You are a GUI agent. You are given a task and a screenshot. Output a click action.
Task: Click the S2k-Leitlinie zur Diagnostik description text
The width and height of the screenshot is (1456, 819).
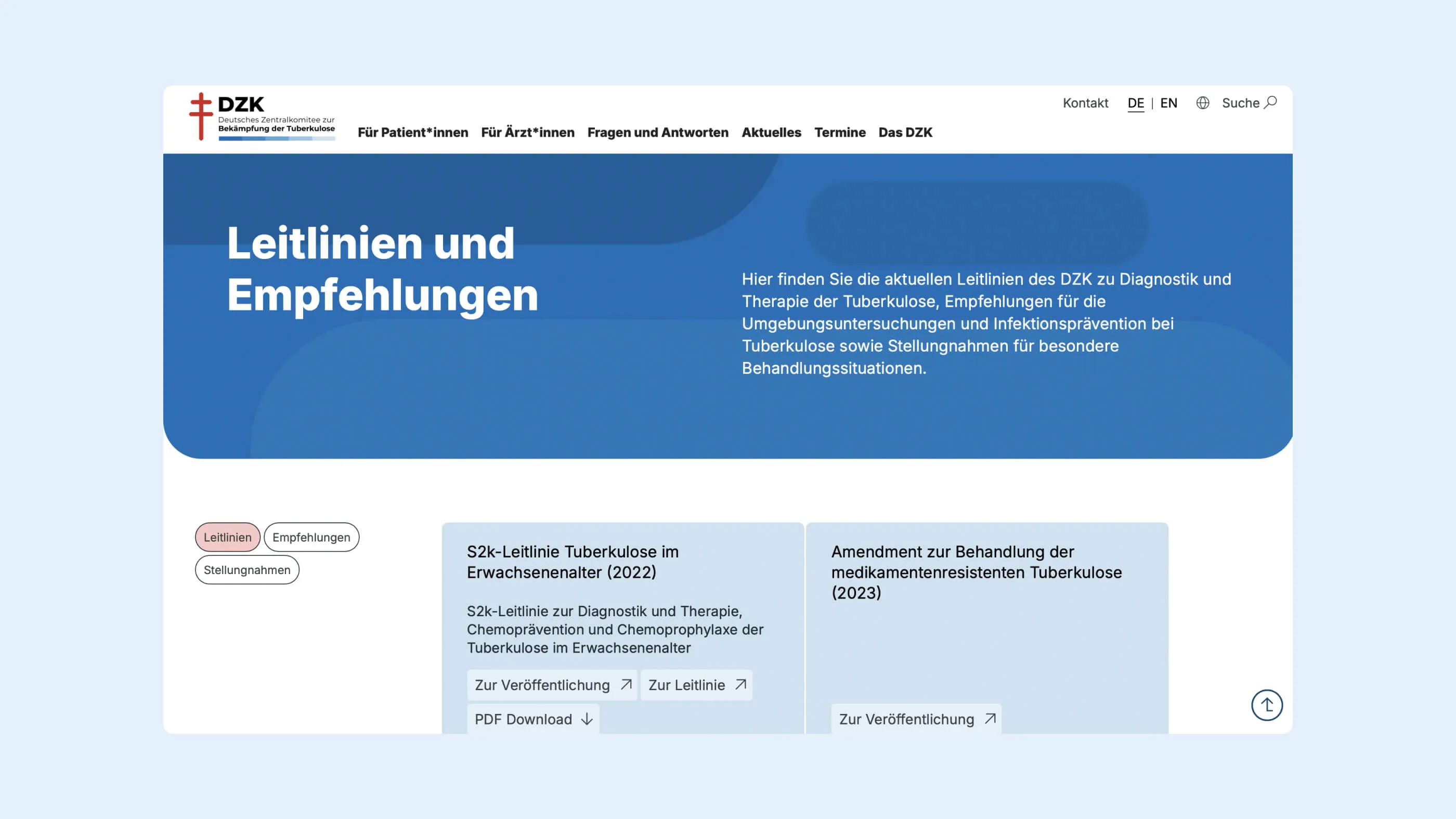(x=615, y=629)
